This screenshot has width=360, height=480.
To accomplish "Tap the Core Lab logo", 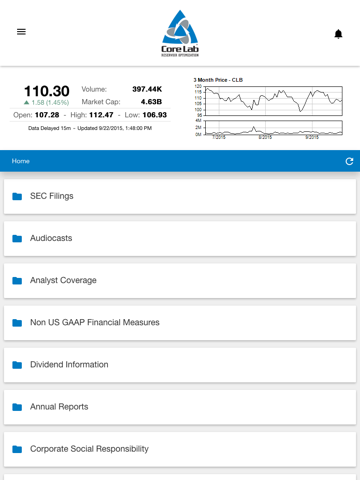I will point(180,33).
